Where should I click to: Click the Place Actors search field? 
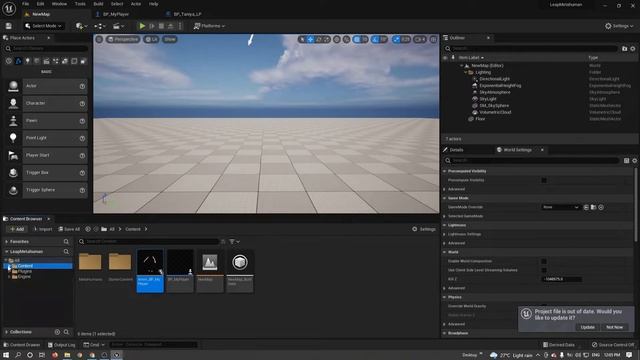point(46,49)
